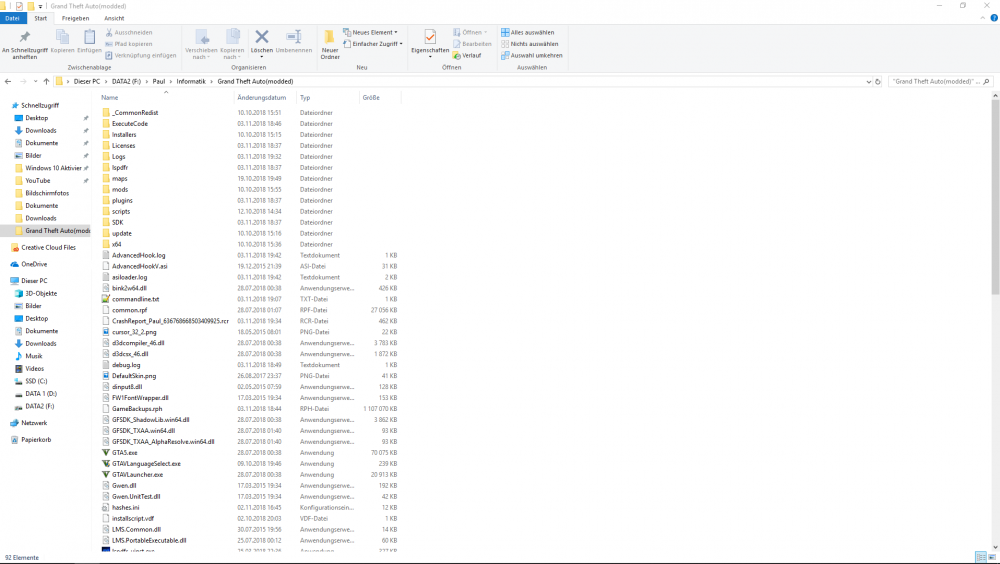Viewport: 1000px width, 564px height.
Task: Switch to the details view layout icon
Action: [981, 558]
